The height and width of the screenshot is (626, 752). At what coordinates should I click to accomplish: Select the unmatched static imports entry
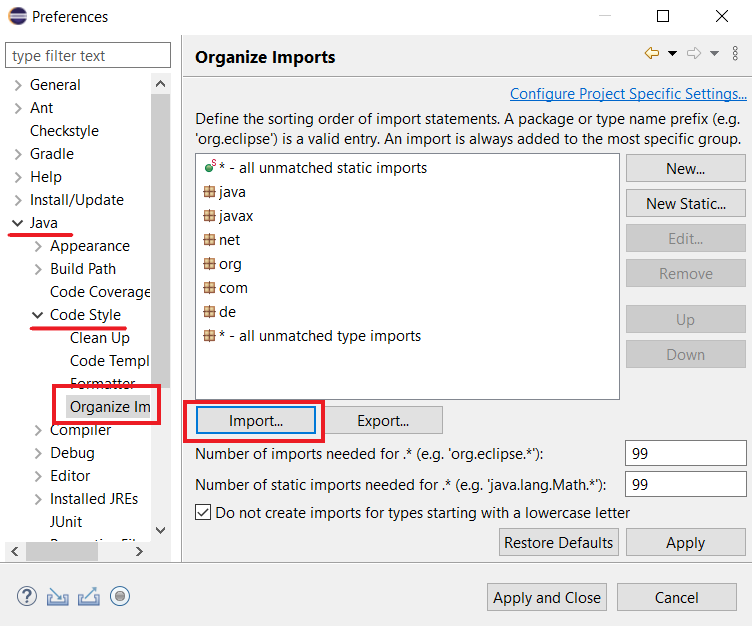coord(316,168)
